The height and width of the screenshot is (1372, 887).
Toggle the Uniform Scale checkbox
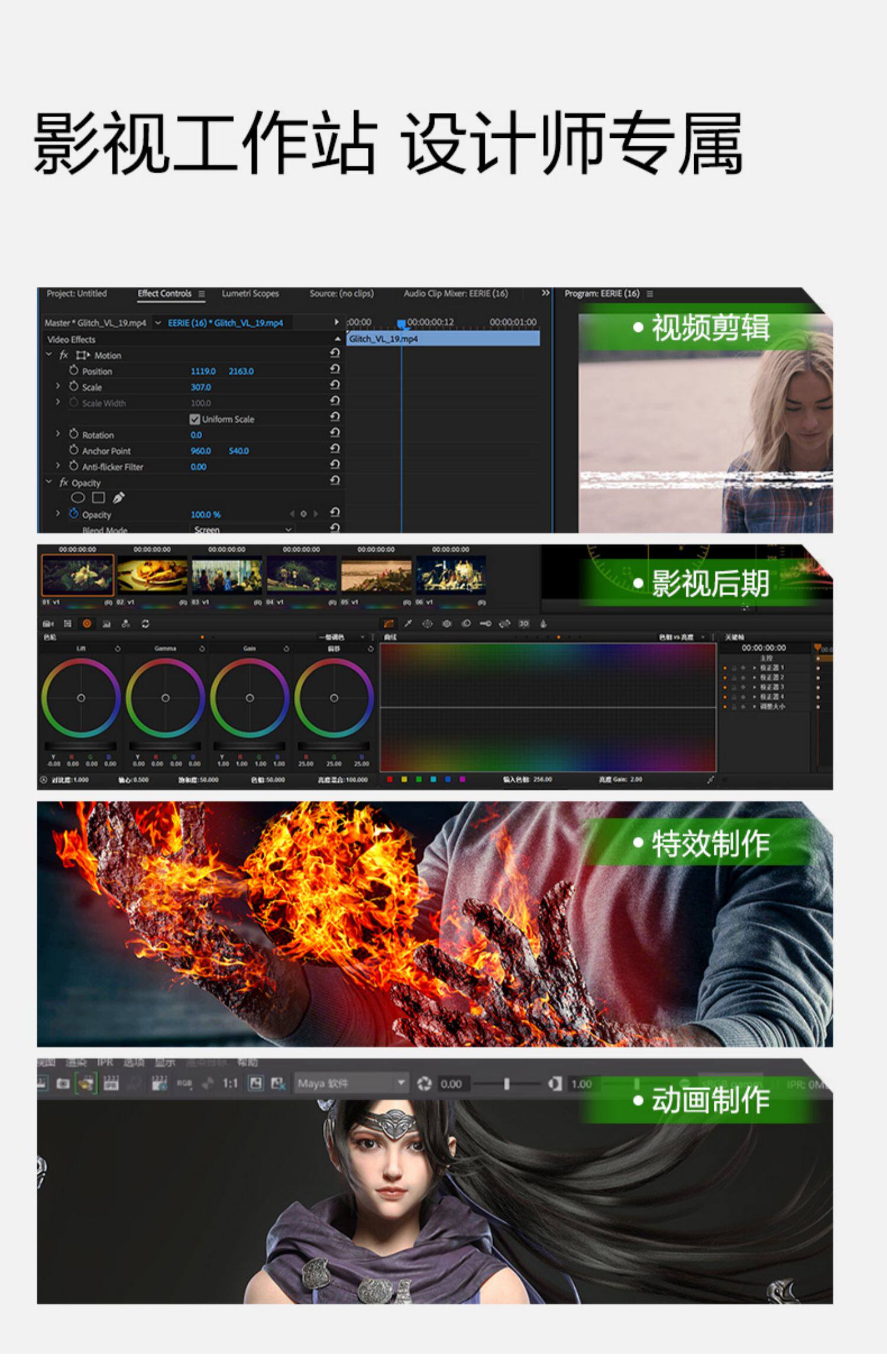click(x=195, y=419)
